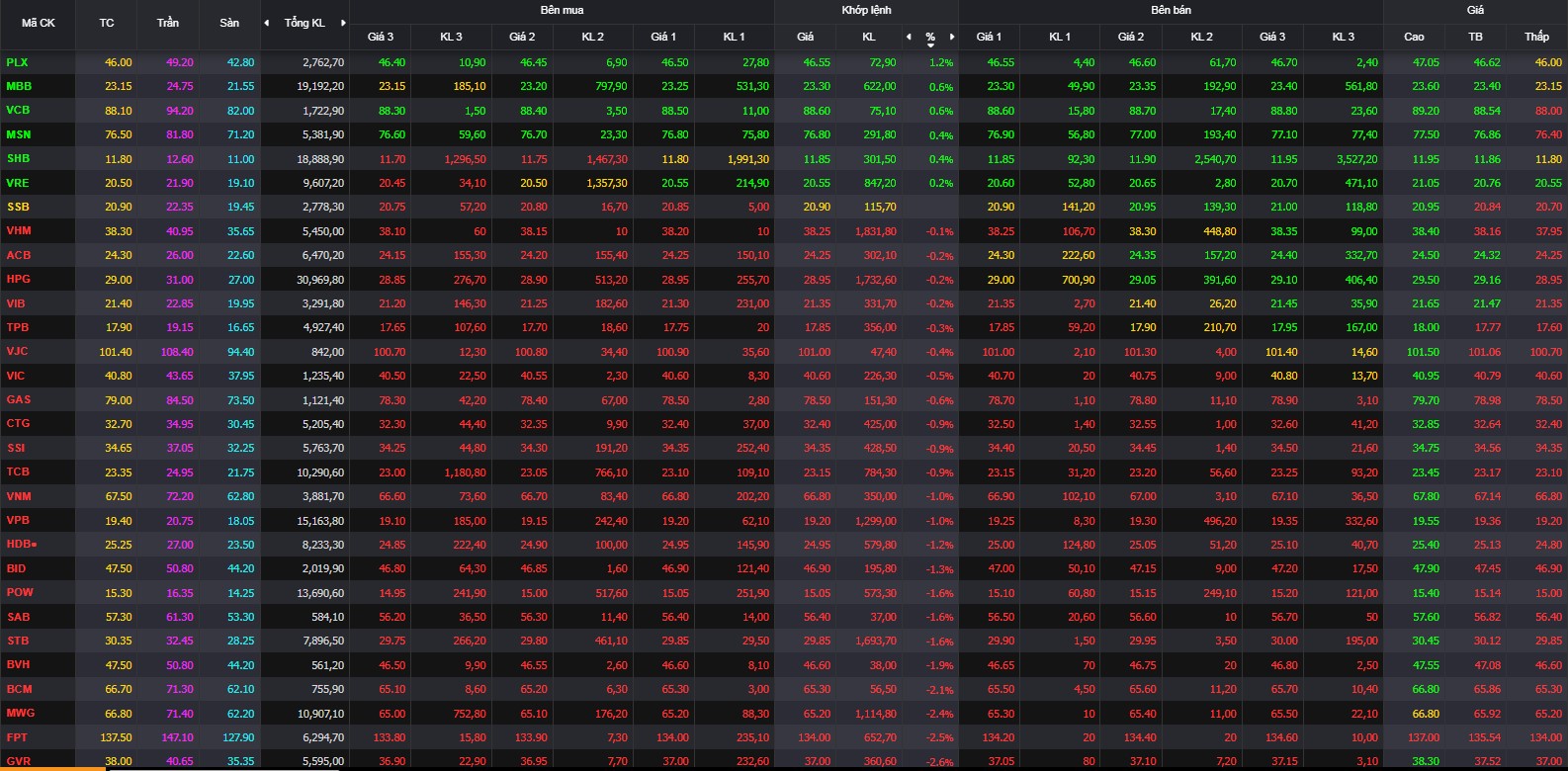
Task: Select the CTG ticker
Action: tap(18, 423)
